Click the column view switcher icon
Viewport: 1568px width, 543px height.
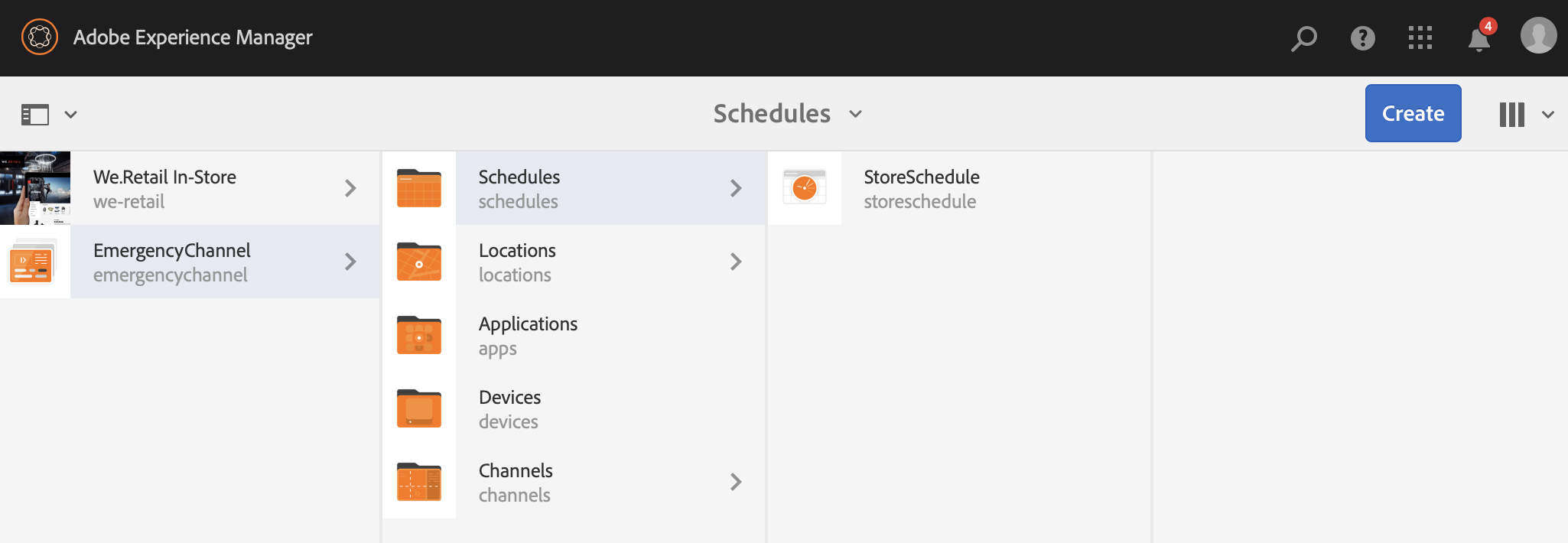pyautogui.click(x=1512, y=115)
